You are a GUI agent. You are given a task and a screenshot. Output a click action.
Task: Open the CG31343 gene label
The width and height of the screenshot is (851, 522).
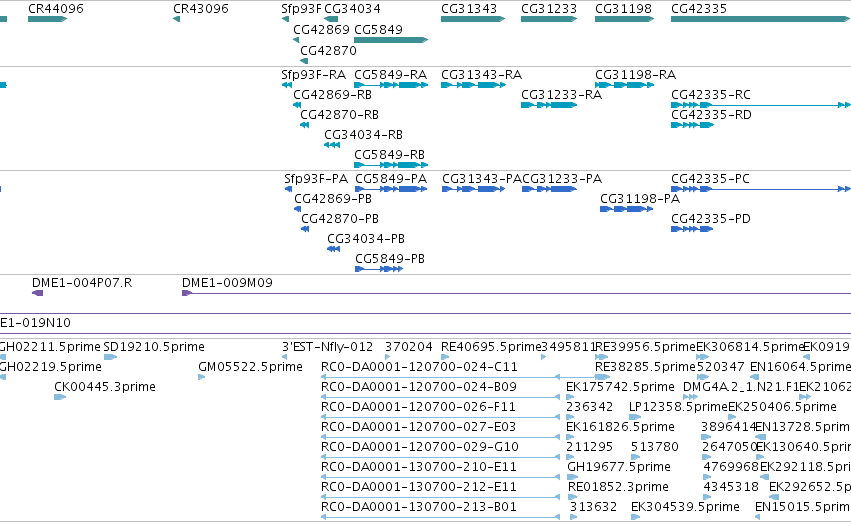coord(469,9)
